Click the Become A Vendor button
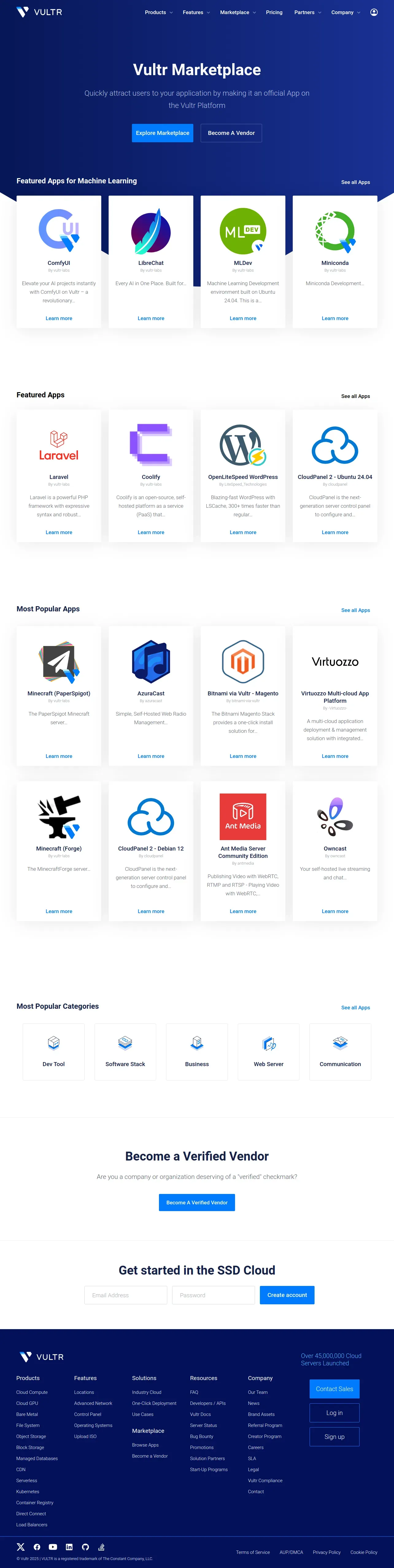The height and width of the screenshot is (1568, 394). pos(231,133)
